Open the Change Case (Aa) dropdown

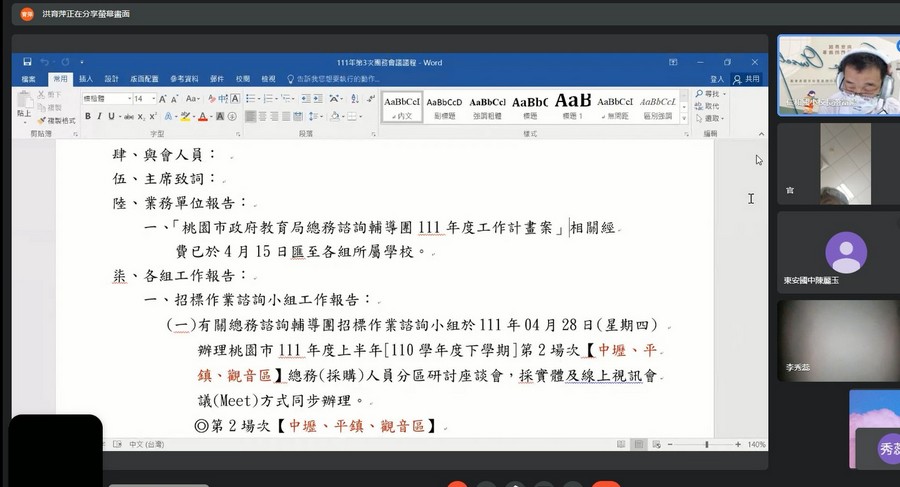pos(193,99)
